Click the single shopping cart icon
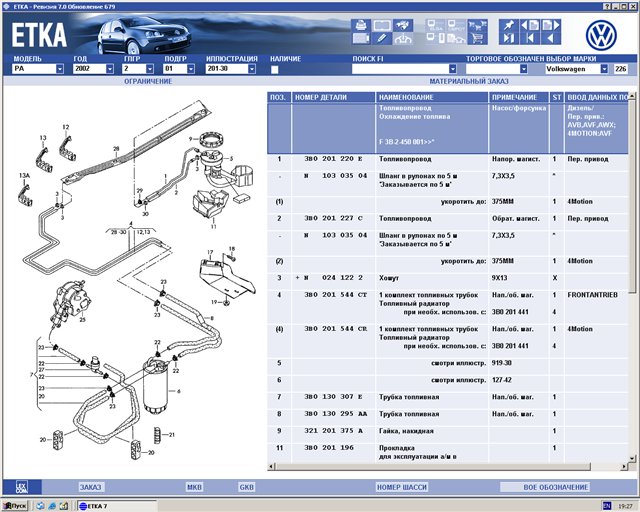 coord(477,39)
